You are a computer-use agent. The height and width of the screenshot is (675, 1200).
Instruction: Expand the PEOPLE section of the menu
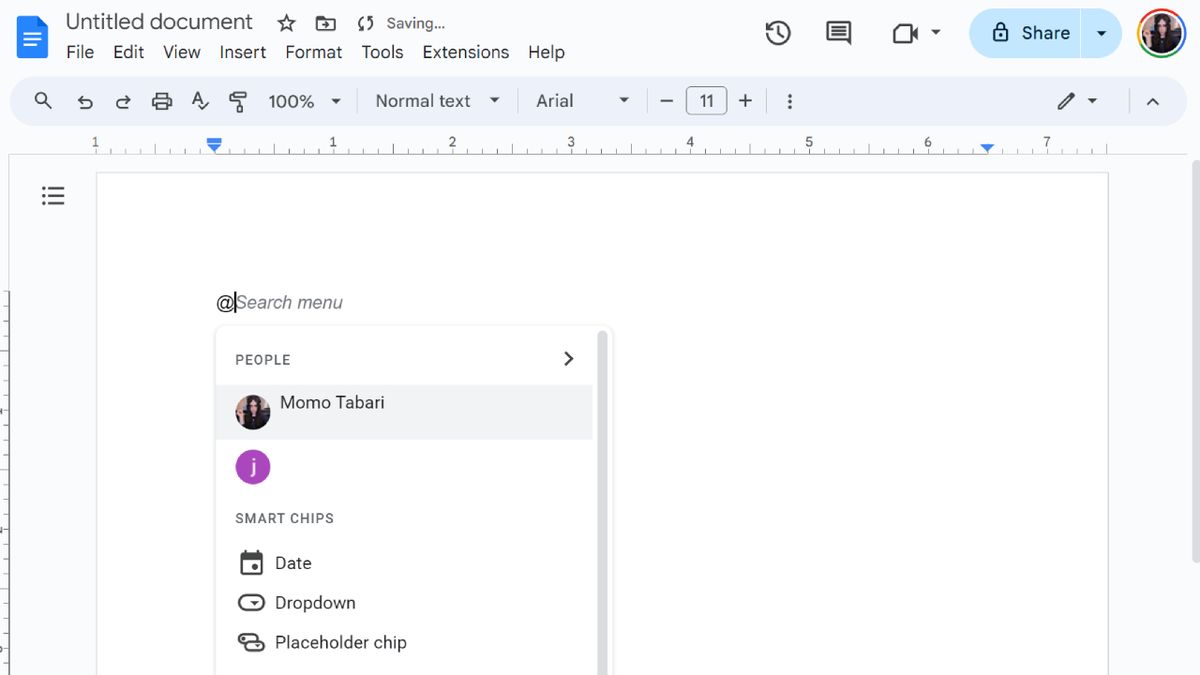point(568,358)
